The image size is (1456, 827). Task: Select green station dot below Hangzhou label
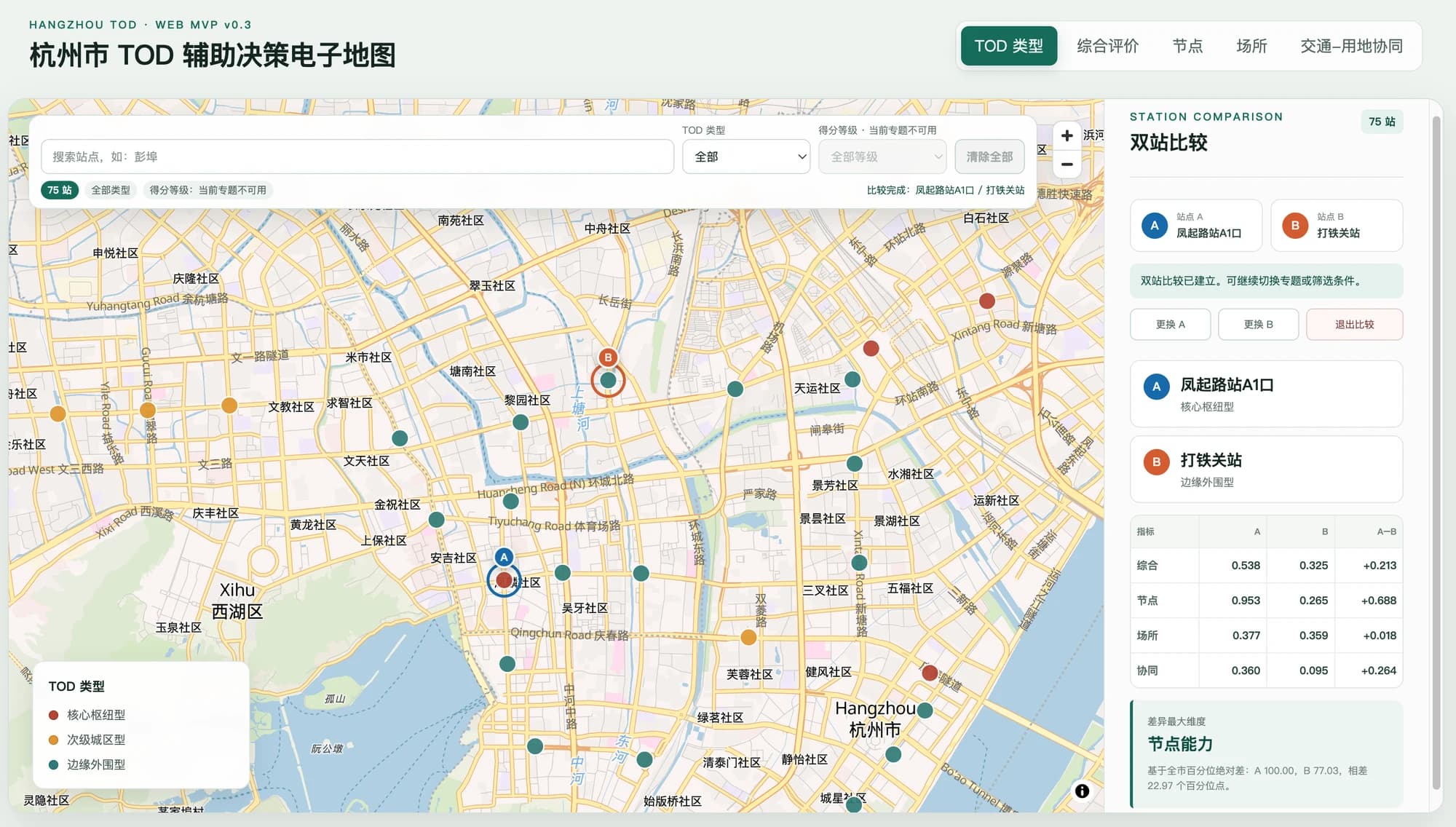click(x=893, y=755)
